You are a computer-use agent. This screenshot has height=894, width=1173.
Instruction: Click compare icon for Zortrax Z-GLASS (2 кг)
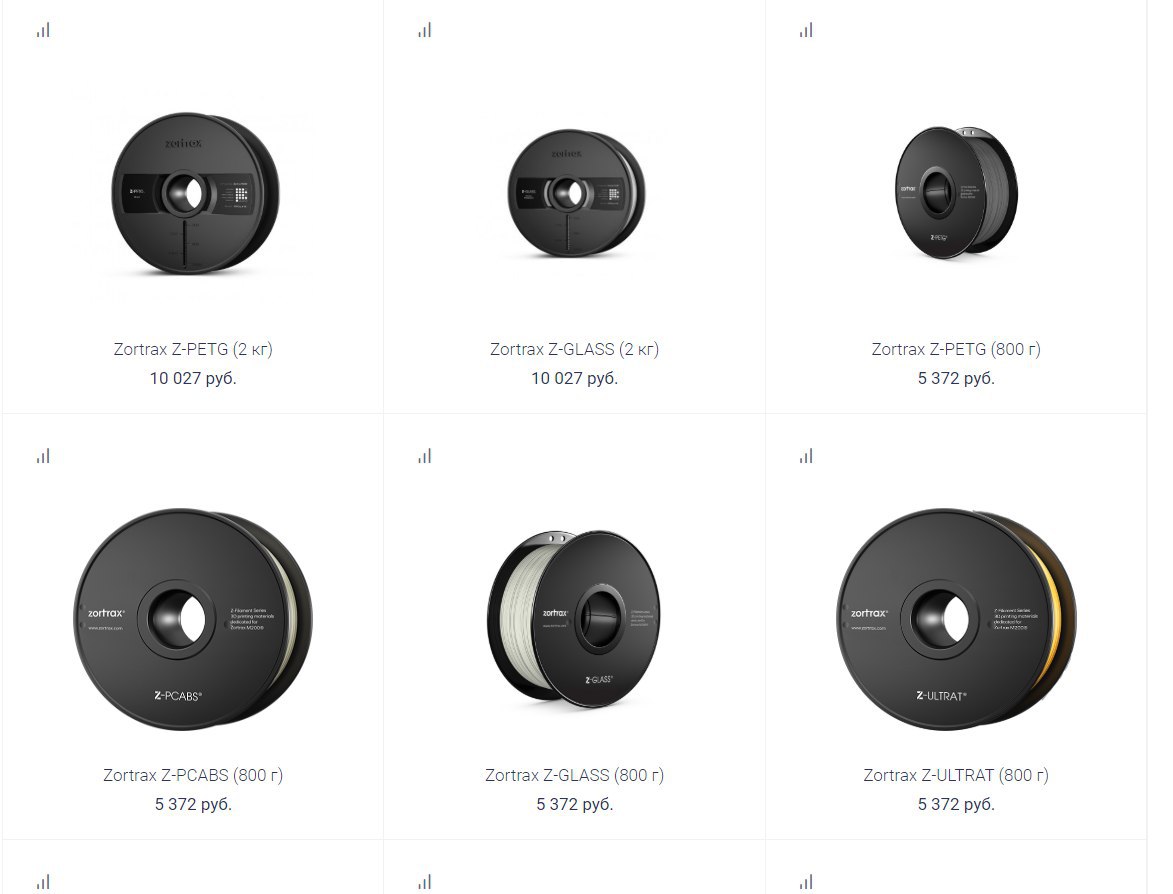point(425,30)
